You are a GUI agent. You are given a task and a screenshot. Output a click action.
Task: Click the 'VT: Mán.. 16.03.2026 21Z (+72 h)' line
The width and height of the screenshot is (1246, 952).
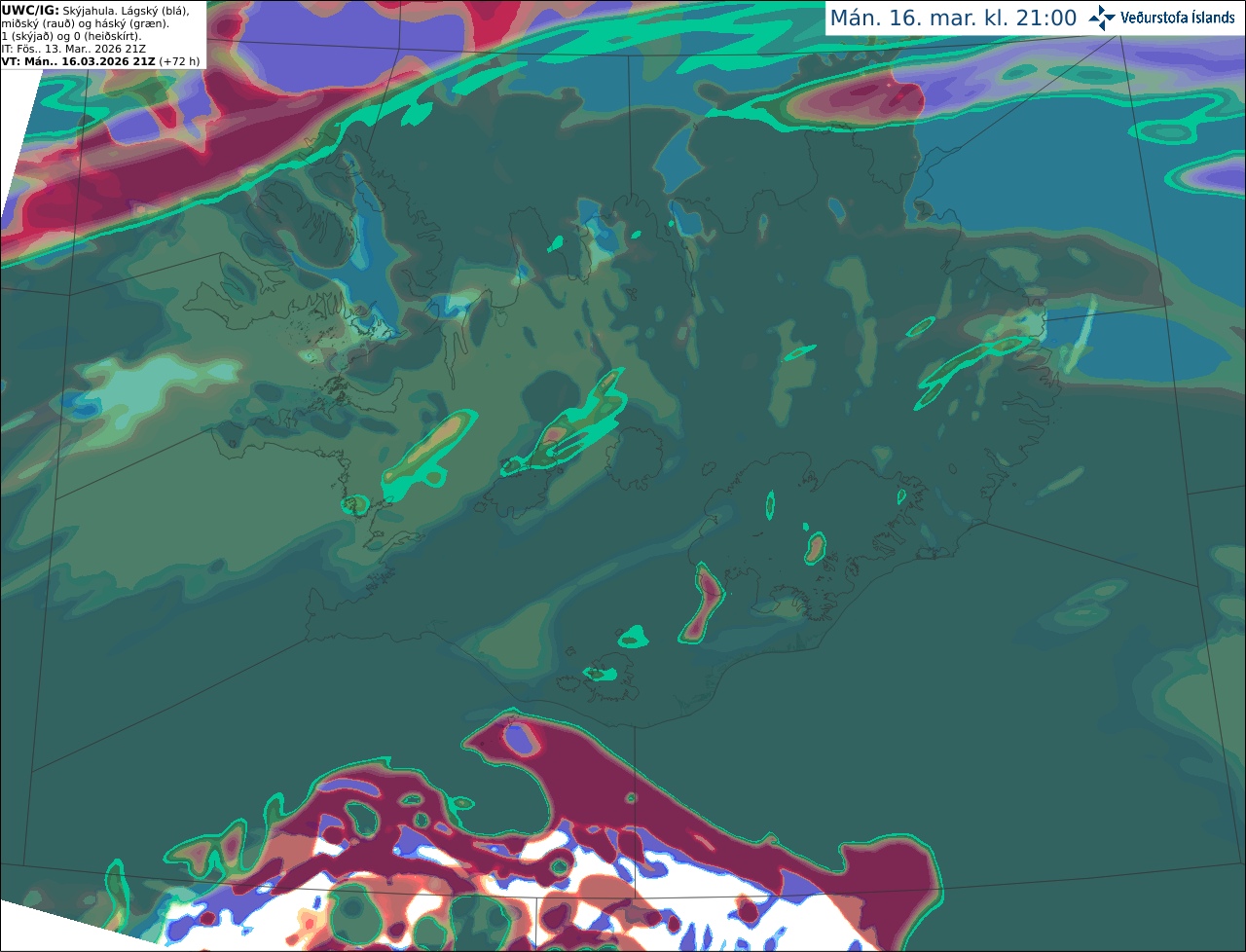pos(100,61)
